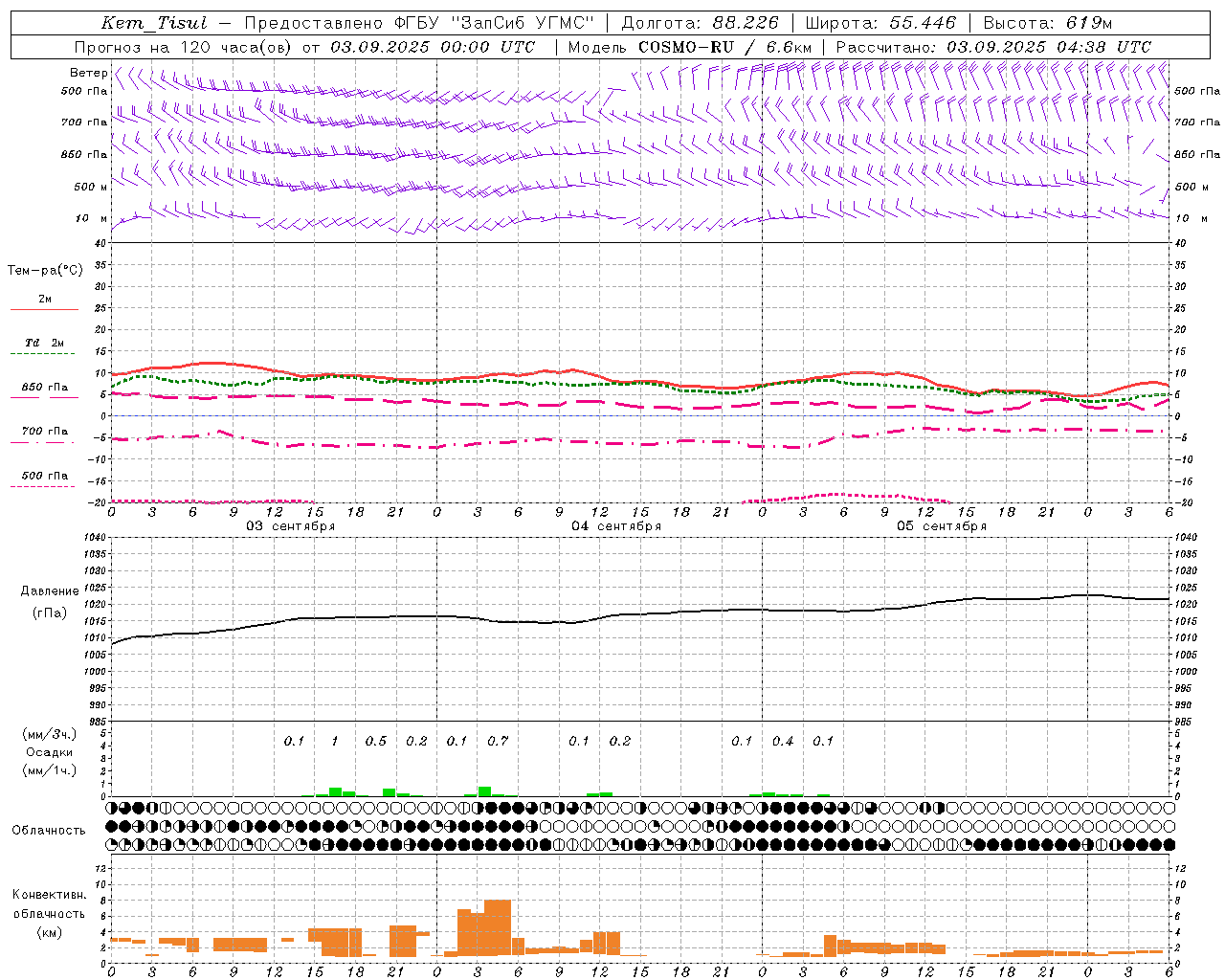Viewport: 1225px width, 980px height.
Task: Select the 'Высота: 619м' elevation text
Action: click(x=1048, y=23)
